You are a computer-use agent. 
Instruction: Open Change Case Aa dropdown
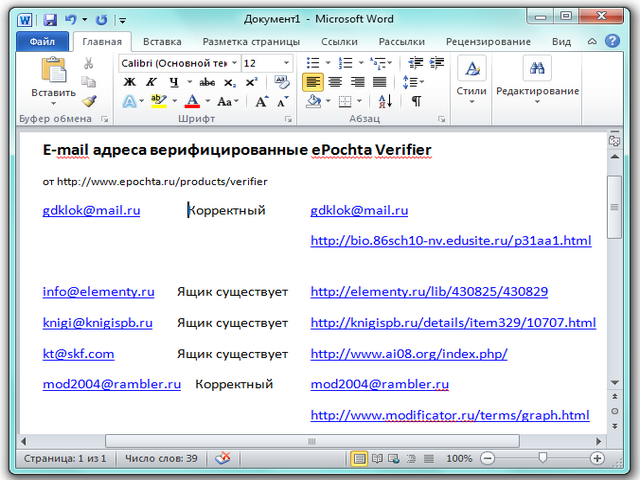coord(228,101)
